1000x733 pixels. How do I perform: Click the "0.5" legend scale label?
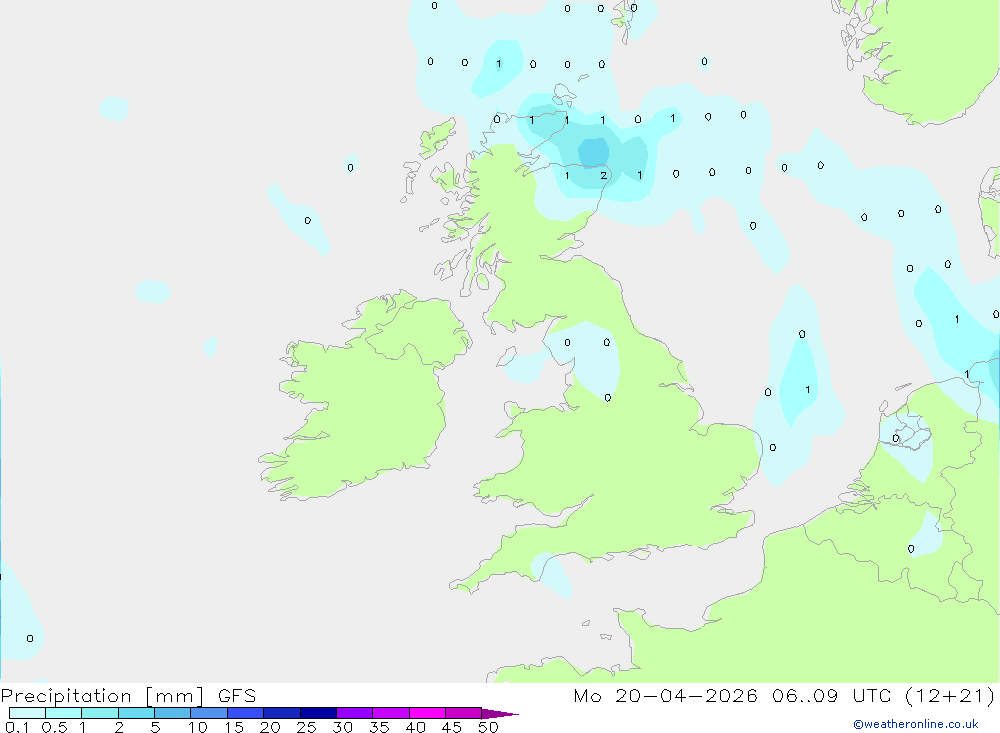(54, 727)
